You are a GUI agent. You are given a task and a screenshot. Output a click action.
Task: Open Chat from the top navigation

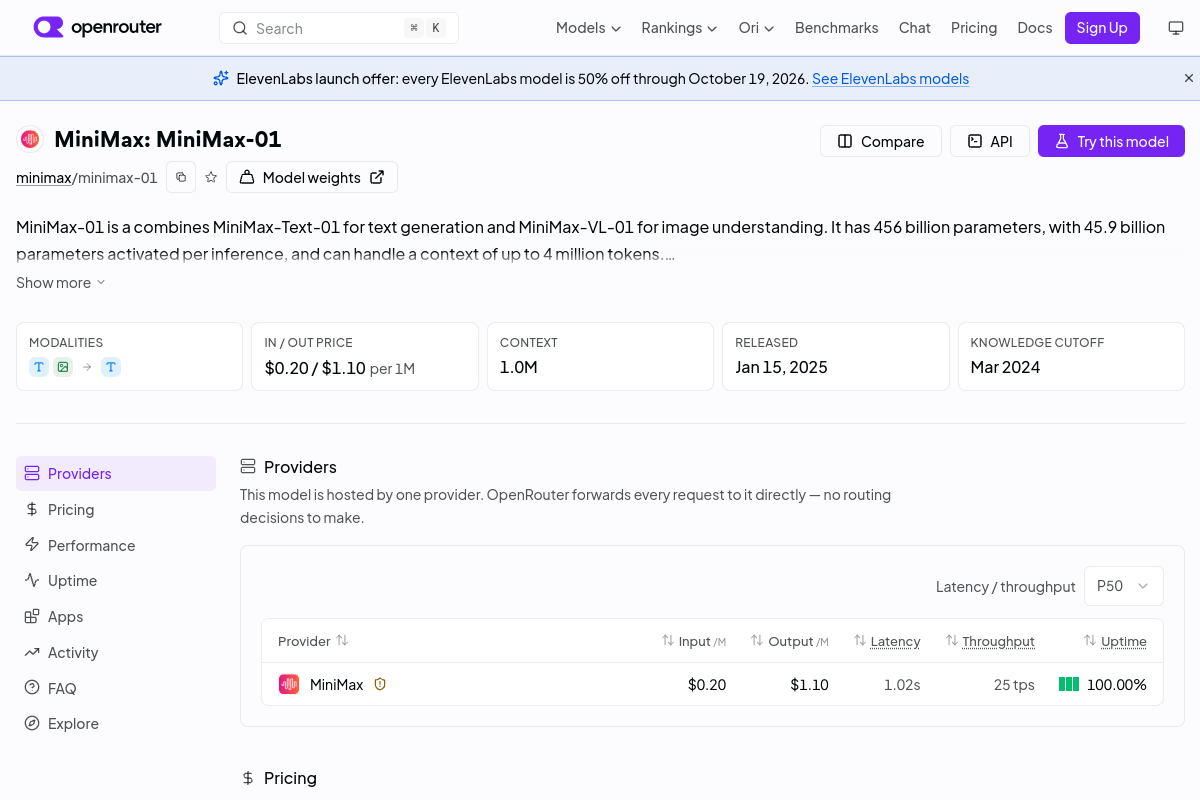[915, 28]
